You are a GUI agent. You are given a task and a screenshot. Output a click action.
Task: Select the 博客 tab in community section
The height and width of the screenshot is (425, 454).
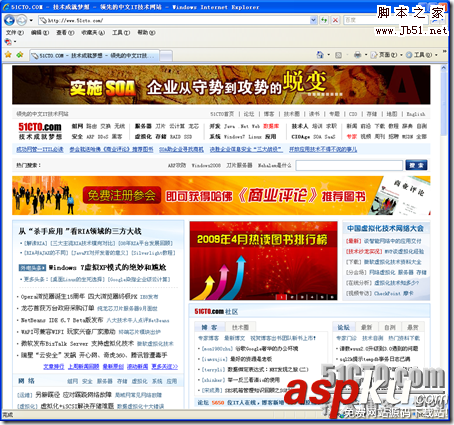tap(209, 328)
